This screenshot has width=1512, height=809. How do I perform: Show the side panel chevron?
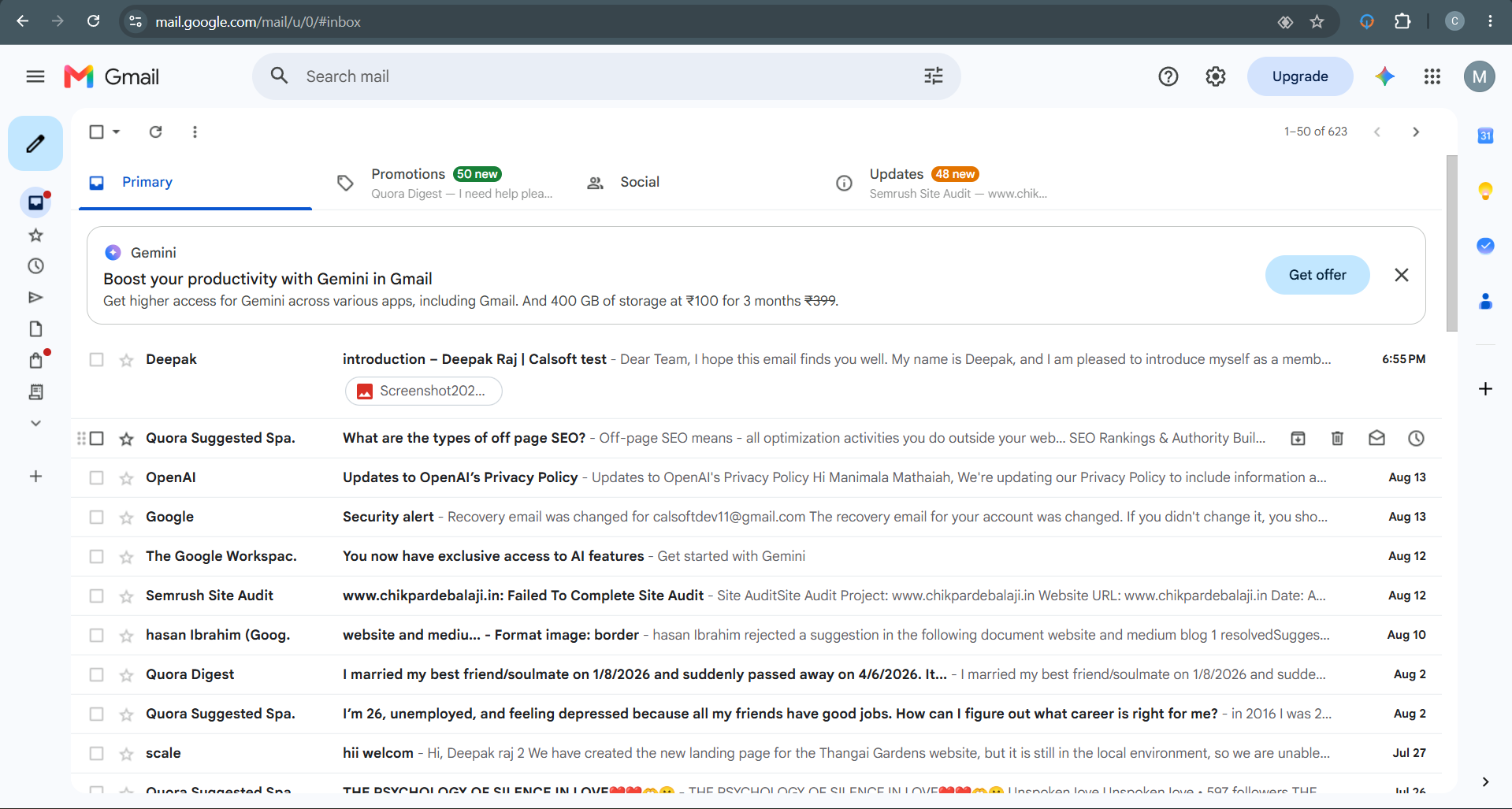point(1485,781)
